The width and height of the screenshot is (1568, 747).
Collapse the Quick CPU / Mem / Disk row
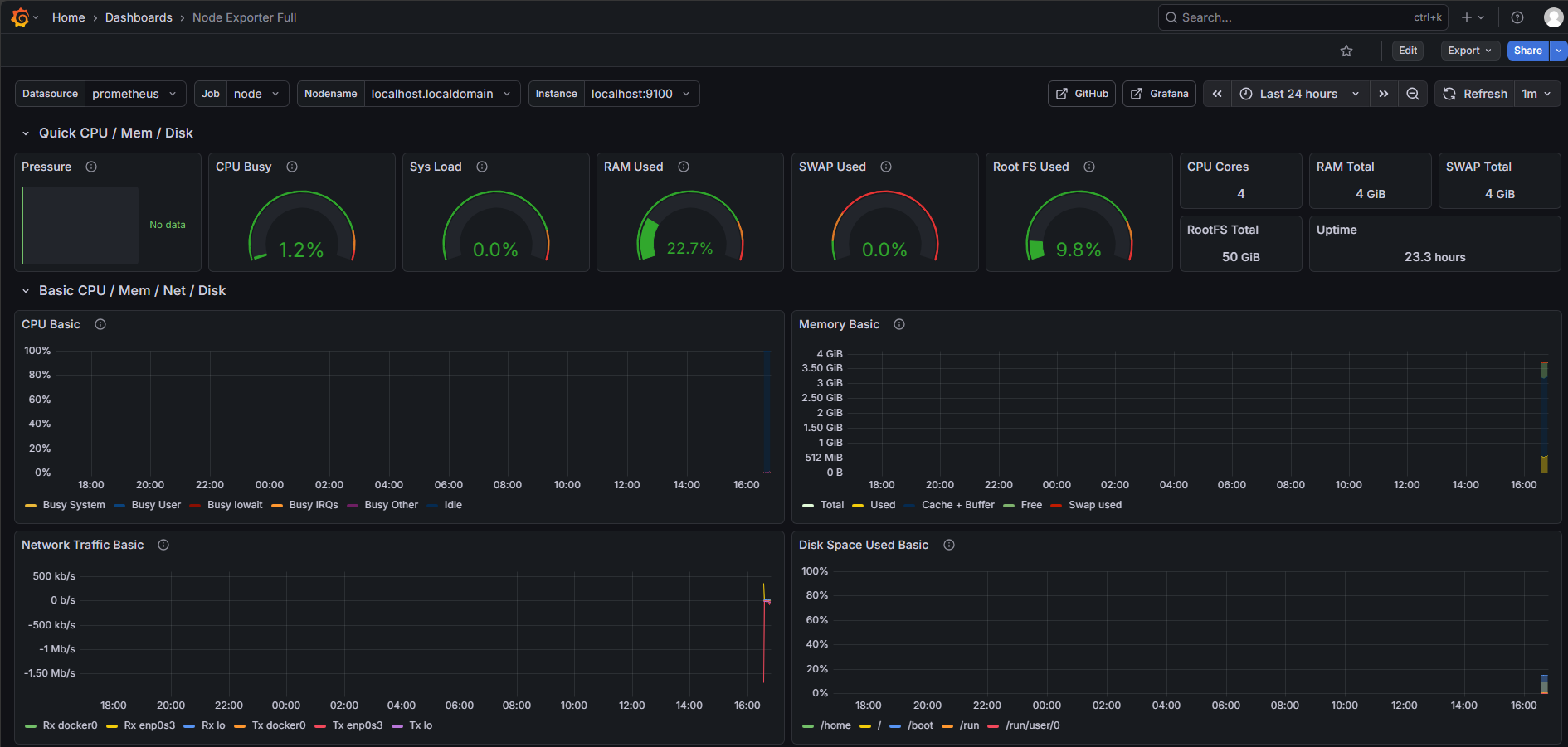[26, 133]
